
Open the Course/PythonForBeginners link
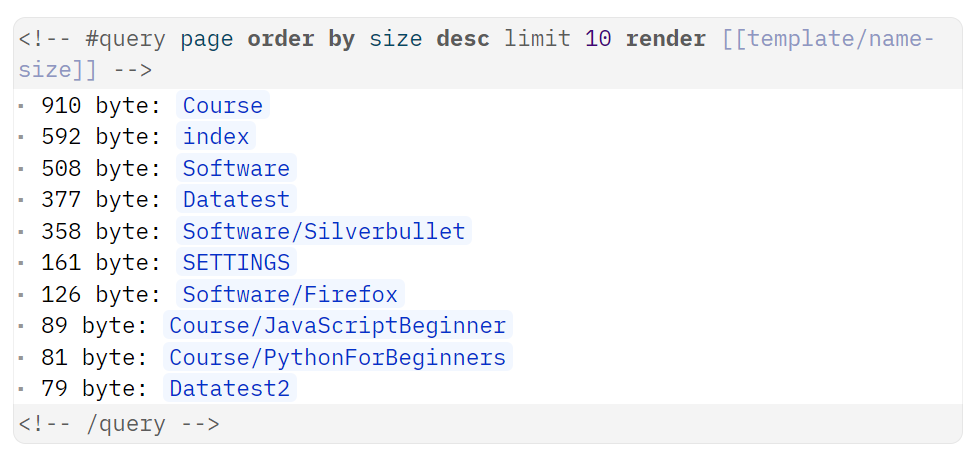coord(337,358)
